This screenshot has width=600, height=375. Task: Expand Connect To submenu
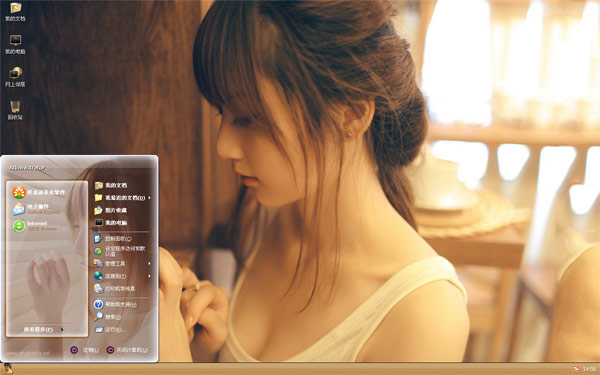[122, 276]
